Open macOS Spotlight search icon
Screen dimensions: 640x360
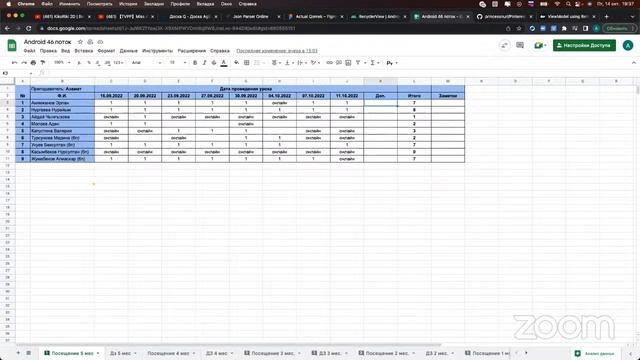568,4
